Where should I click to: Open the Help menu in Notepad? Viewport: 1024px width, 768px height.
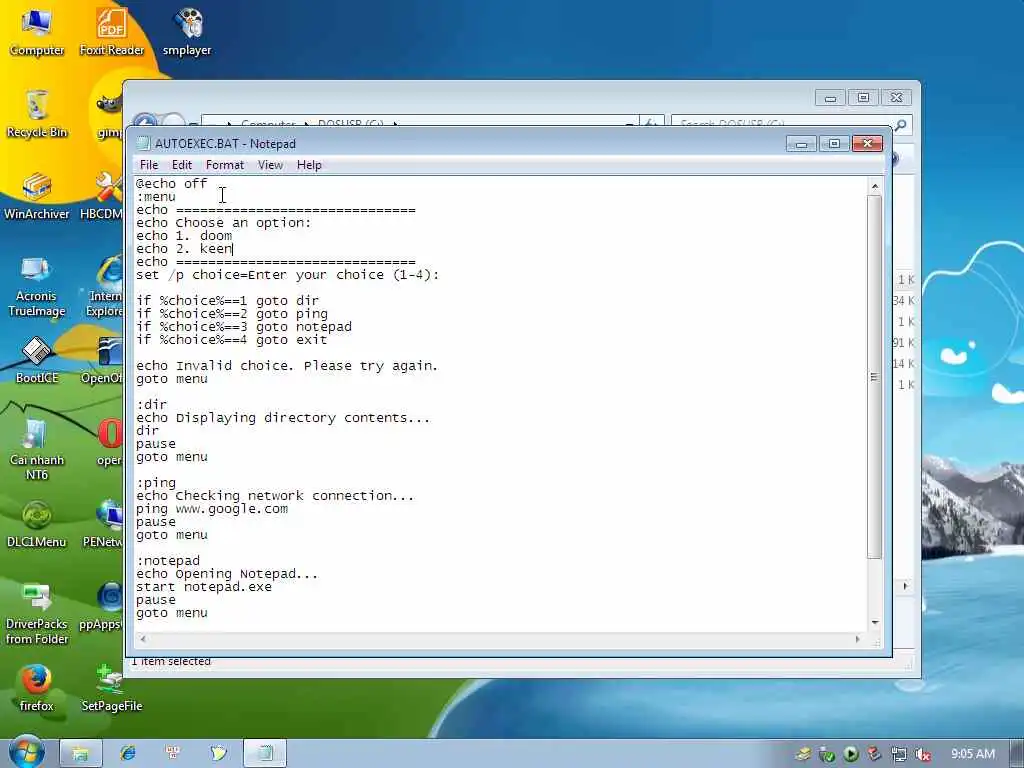309,165
